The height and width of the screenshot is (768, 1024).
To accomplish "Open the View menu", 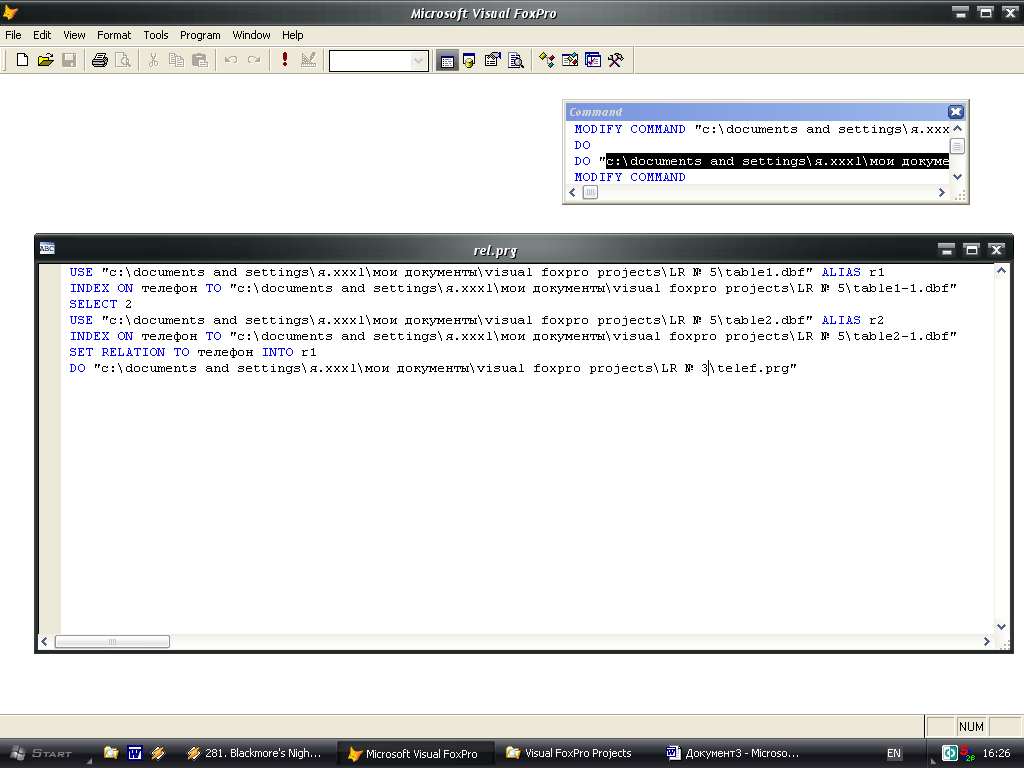I will point(74,35).
